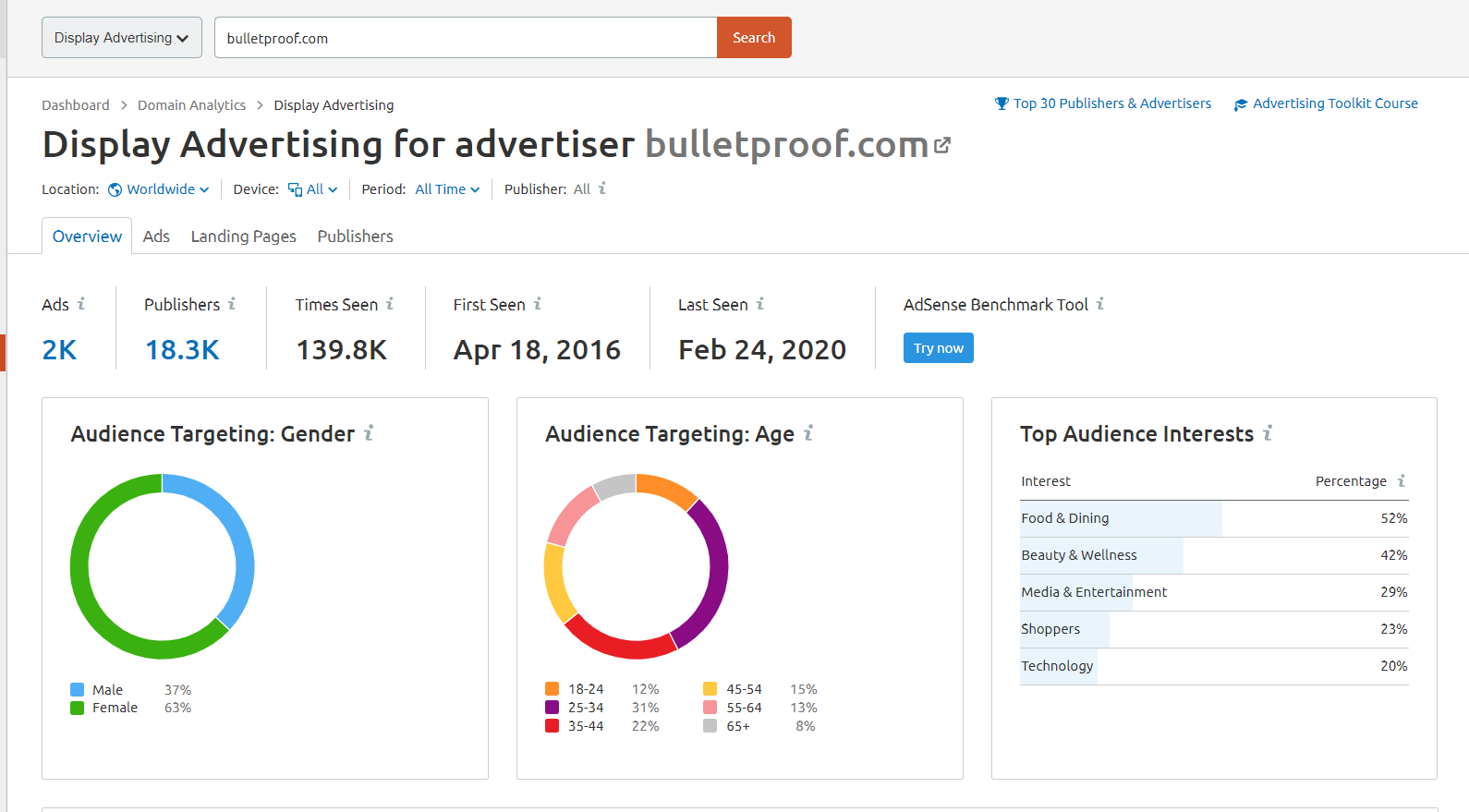Click the graduation cap icon by Toolkit Course
The height and width of the screenshot is (812, 1469).
click(1241, 104)
